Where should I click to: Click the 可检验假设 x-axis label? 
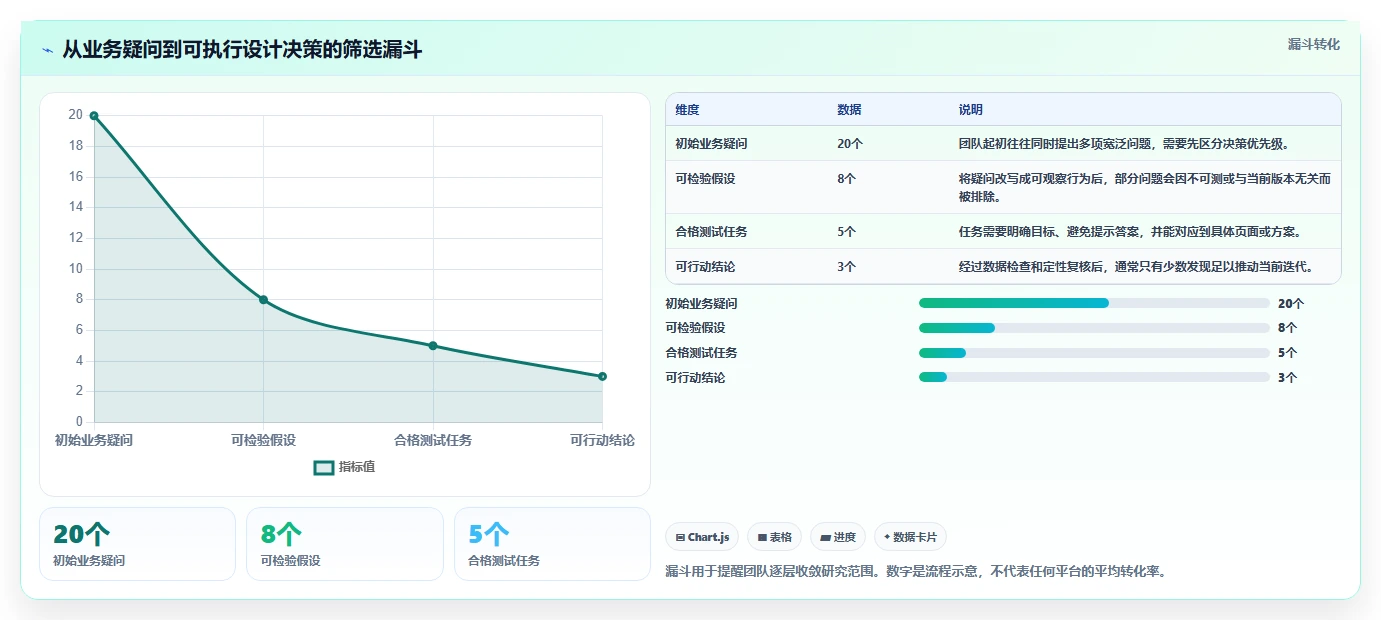263,440
